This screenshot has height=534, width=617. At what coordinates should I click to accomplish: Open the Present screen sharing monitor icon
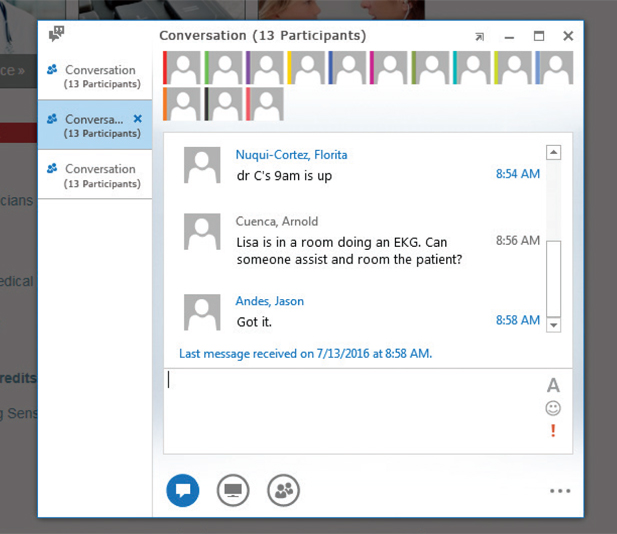pyautogui.click(x=233, y=491)
